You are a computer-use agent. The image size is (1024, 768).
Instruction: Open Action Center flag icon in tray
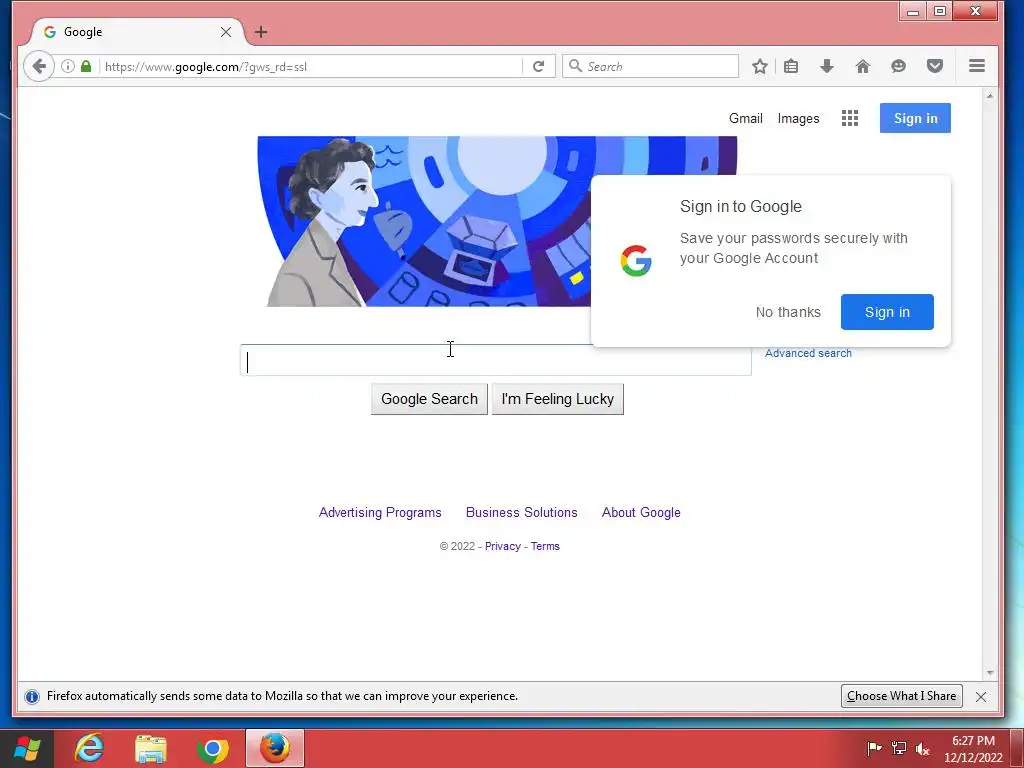(874, 748)
